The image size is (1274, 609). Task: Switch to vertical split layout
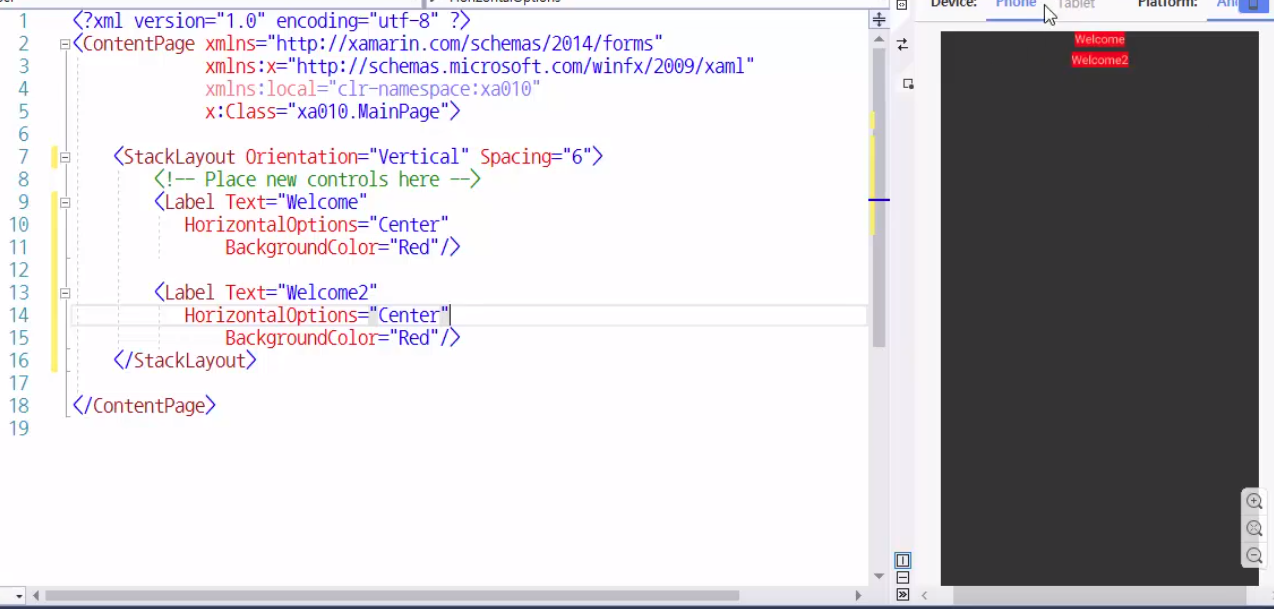point(902,560)
